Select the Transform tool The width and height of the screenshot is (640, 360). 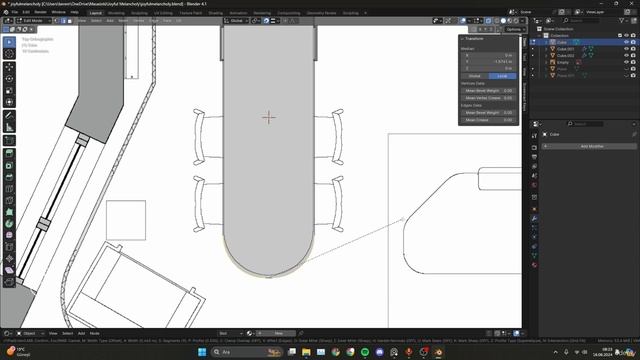pyautogui.click(x=9, y=102)
